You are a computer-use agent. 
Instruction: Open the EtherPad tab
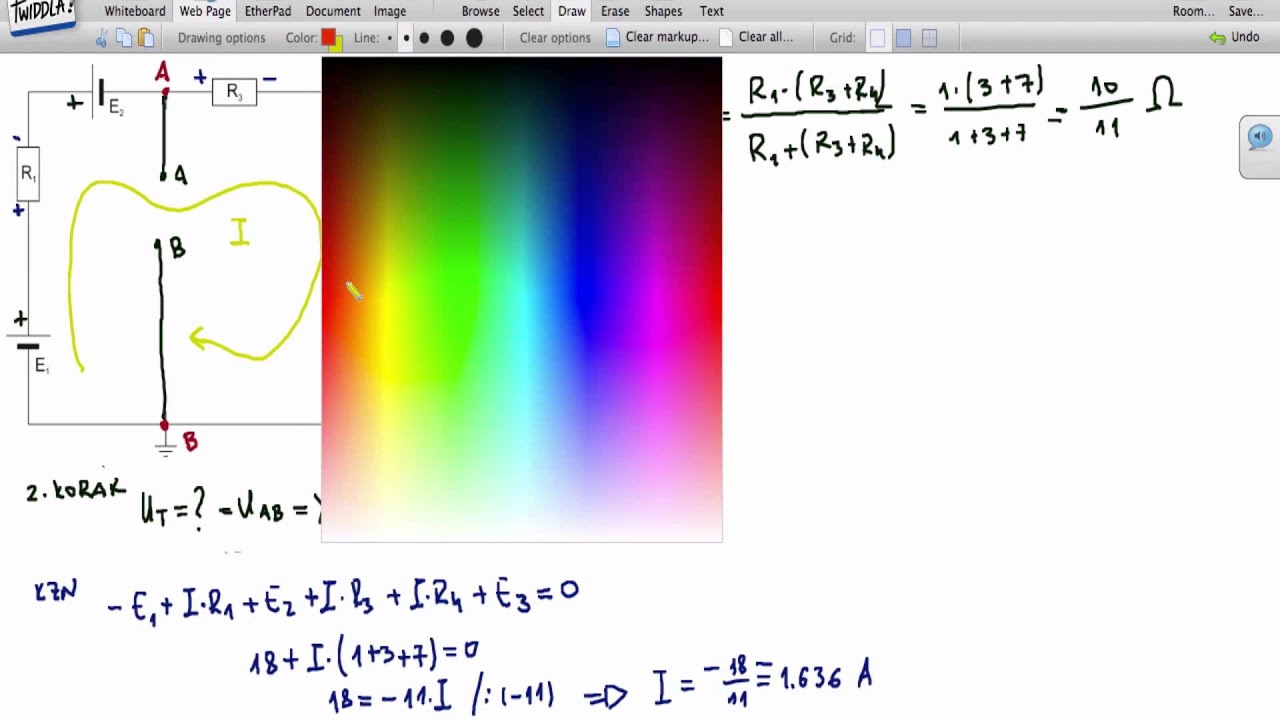click(x=268, y=11)
